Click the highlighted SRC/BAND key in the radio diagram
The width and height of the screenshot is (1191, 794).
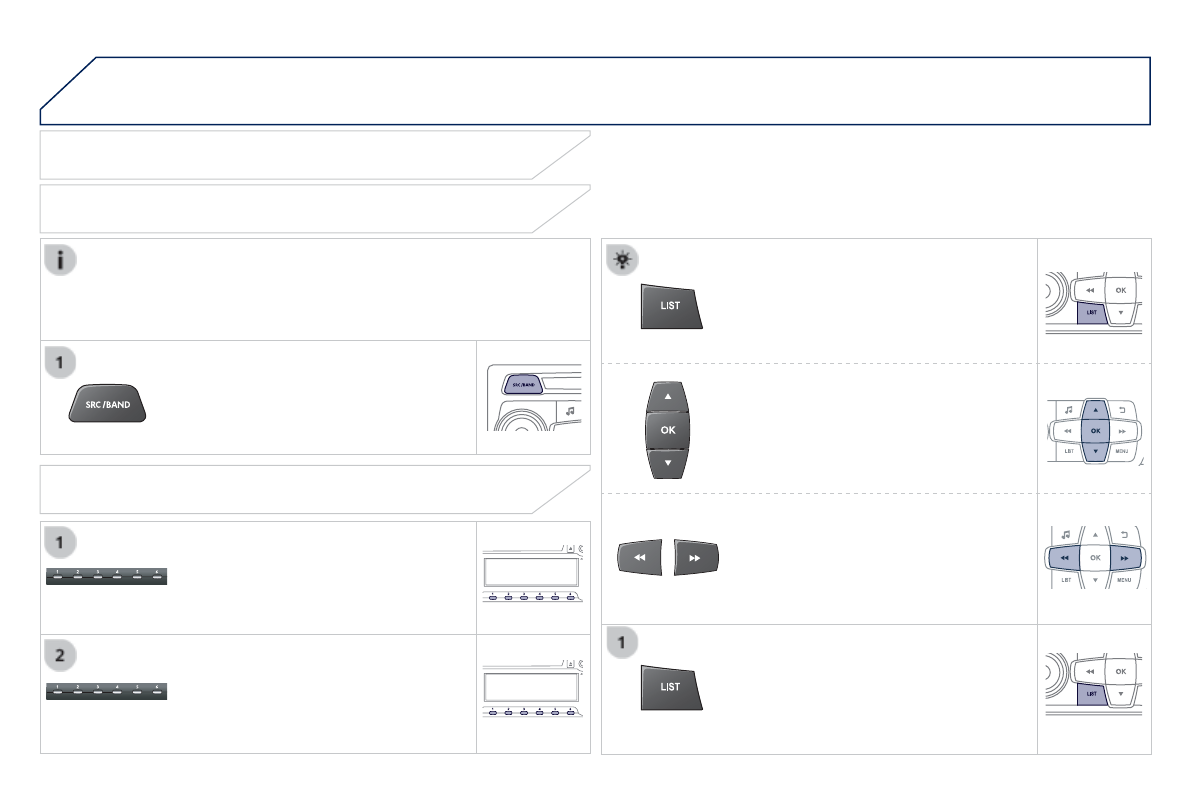click(522, 383)
